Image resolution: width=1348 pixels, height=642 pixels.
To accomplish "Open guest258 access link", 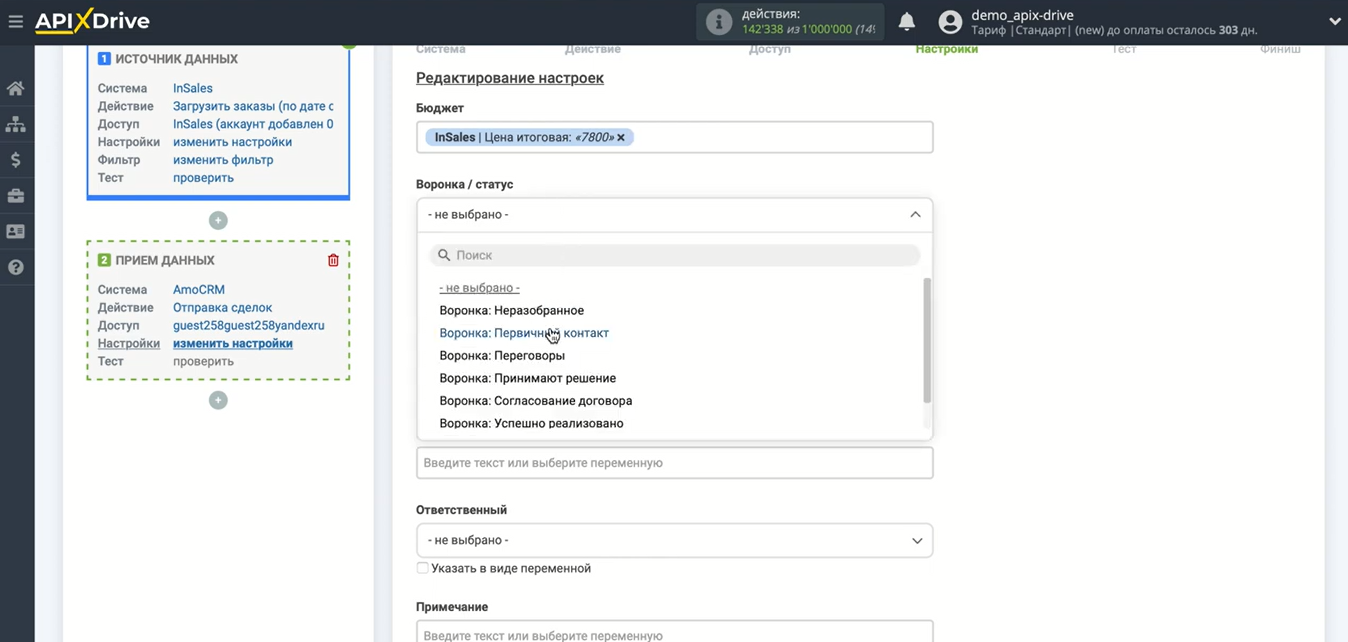I will coord(249,326).
